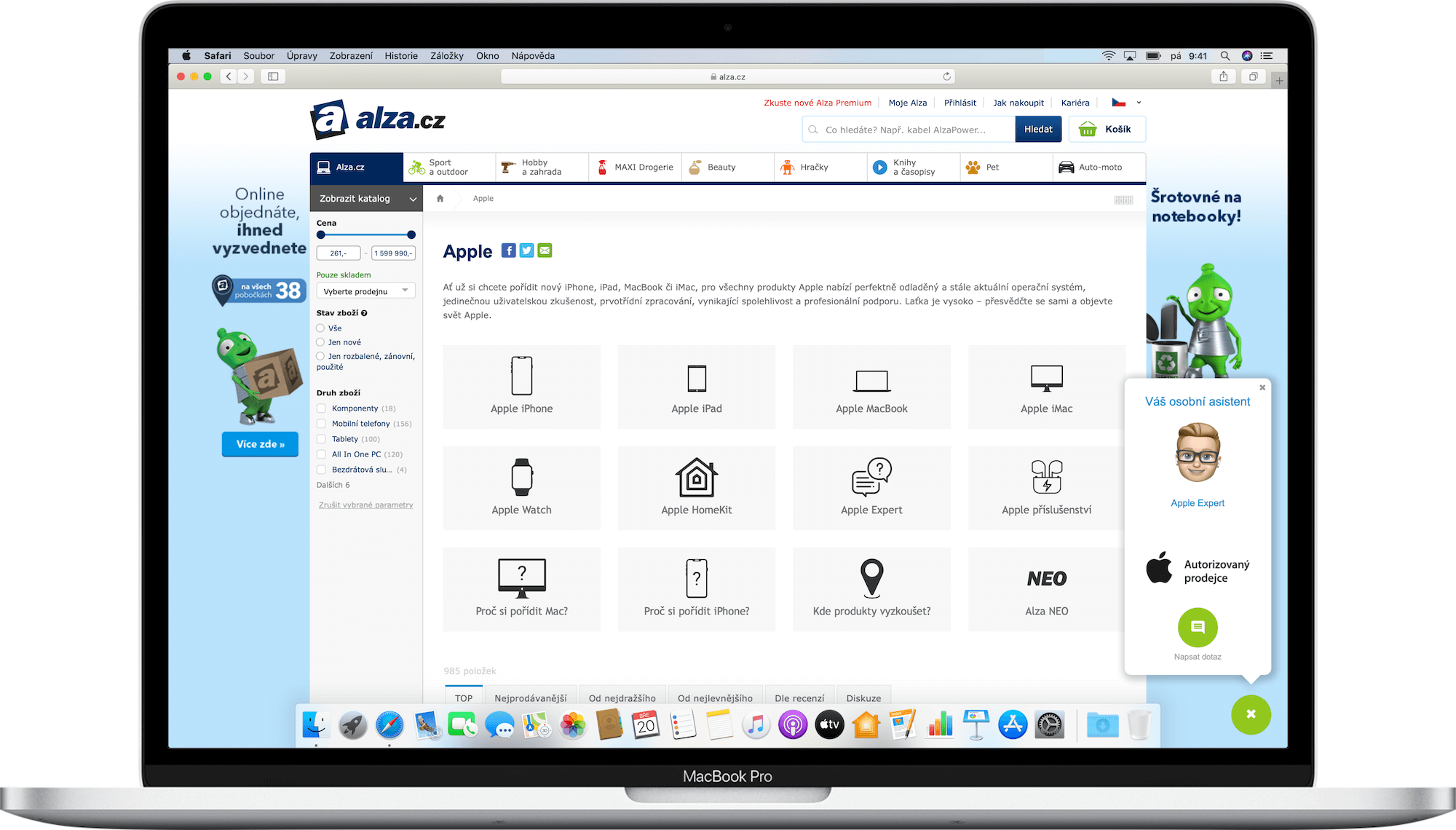This screenshot has height=830, width=1456.
Task: Expand the Zobrazit katalog dropdown
Action: [x=366, y=199]
